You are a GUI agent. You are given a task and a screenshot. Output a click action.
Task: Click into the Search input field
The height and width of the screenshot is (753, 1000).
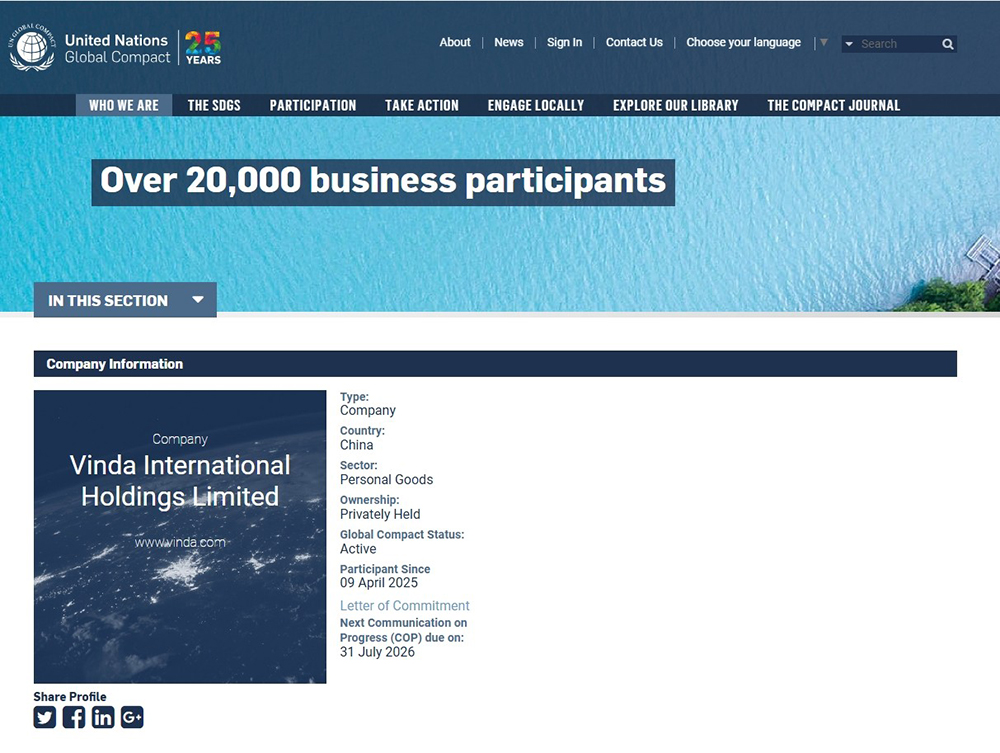click(x=896, y=44)
